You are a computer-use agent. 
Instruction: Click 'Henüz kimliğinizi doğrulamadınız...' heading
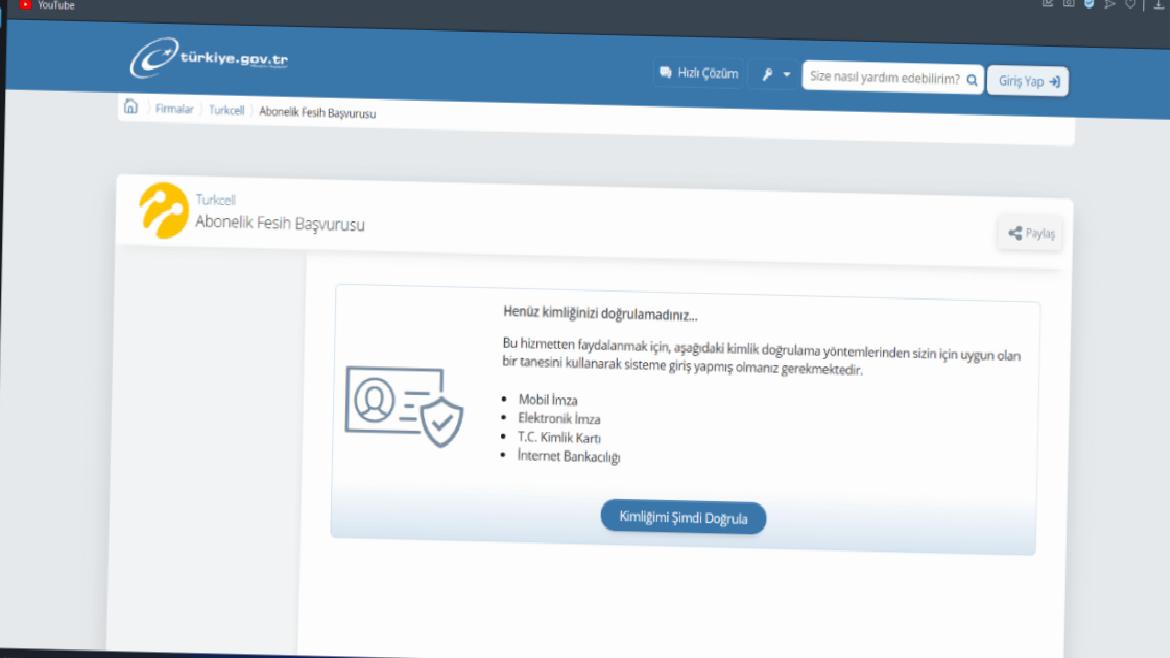[600, 313]
